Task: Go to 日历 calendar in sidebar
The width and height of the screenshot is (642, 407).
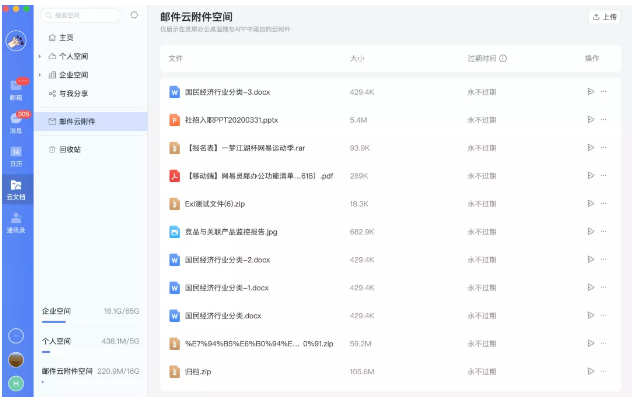Action: [16, 154]
